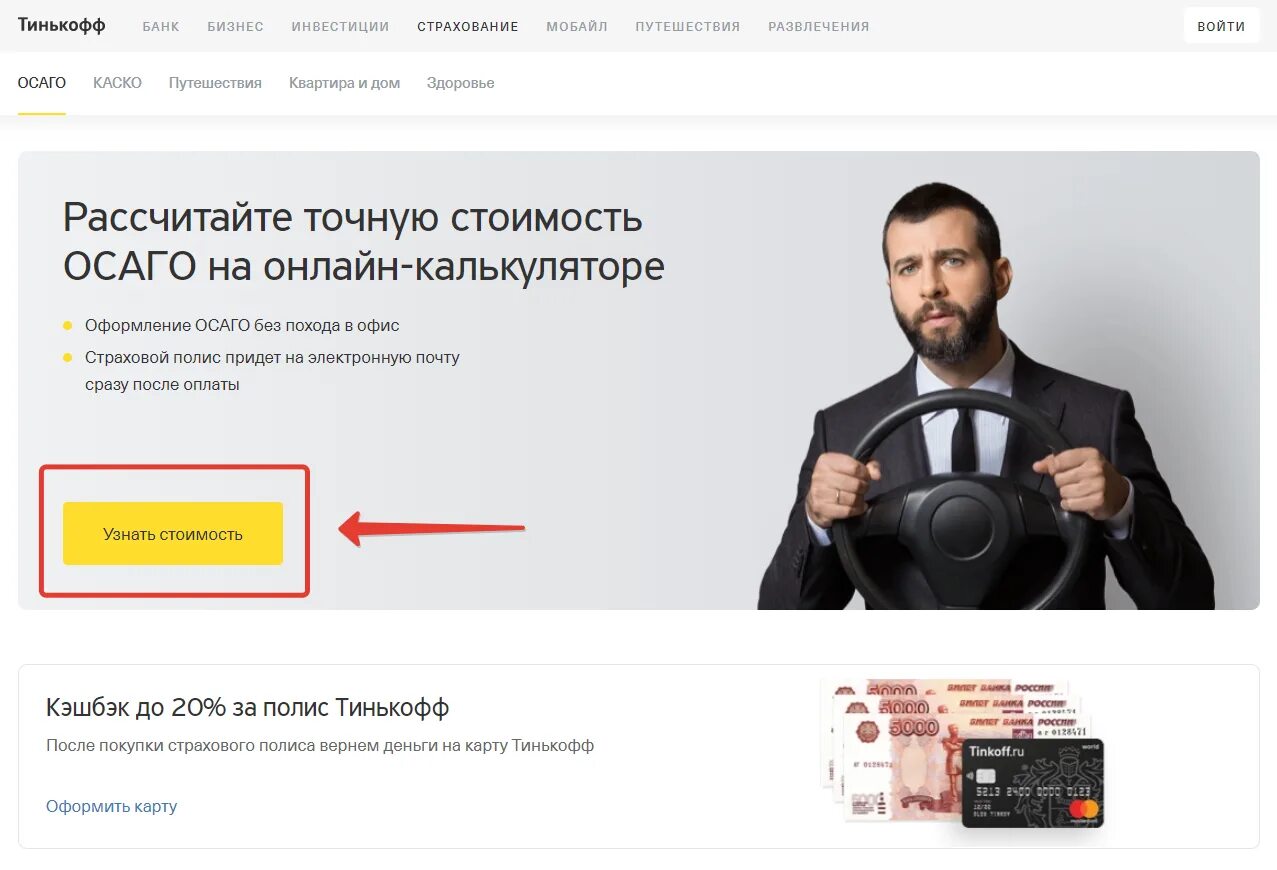The height and width of the screenshot is (870, 1277).
Task: Select the Путешествия insurance tab
Action: pyautogui.click(x=215, y=83)
